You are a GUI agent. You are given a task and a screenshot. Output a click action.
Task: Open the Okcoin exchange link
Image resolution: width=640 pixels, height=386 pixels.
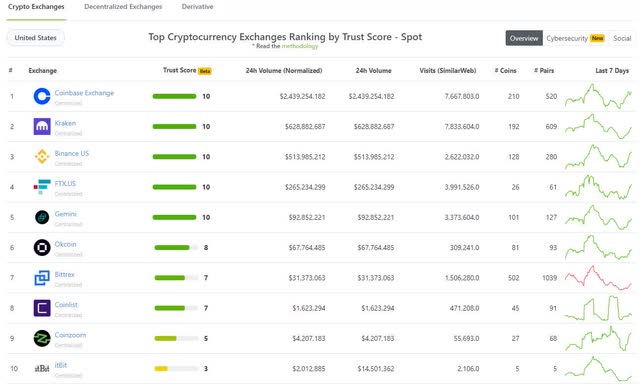[x=65, y=244]
